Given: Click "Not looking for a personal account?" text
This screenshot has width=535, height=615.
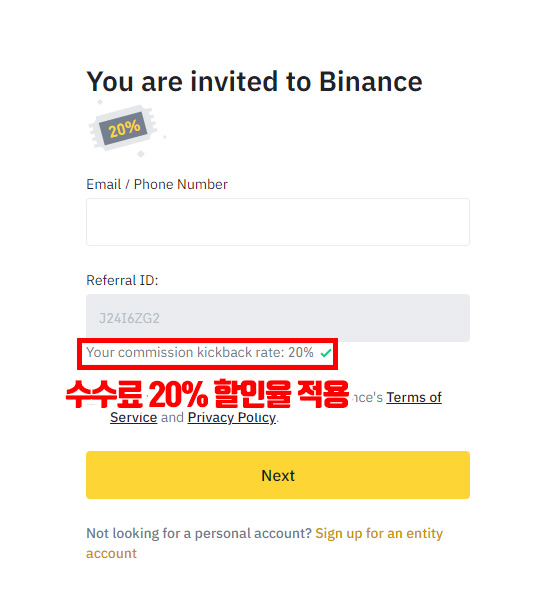Looking at the screenshot, I should coord(199,533).
